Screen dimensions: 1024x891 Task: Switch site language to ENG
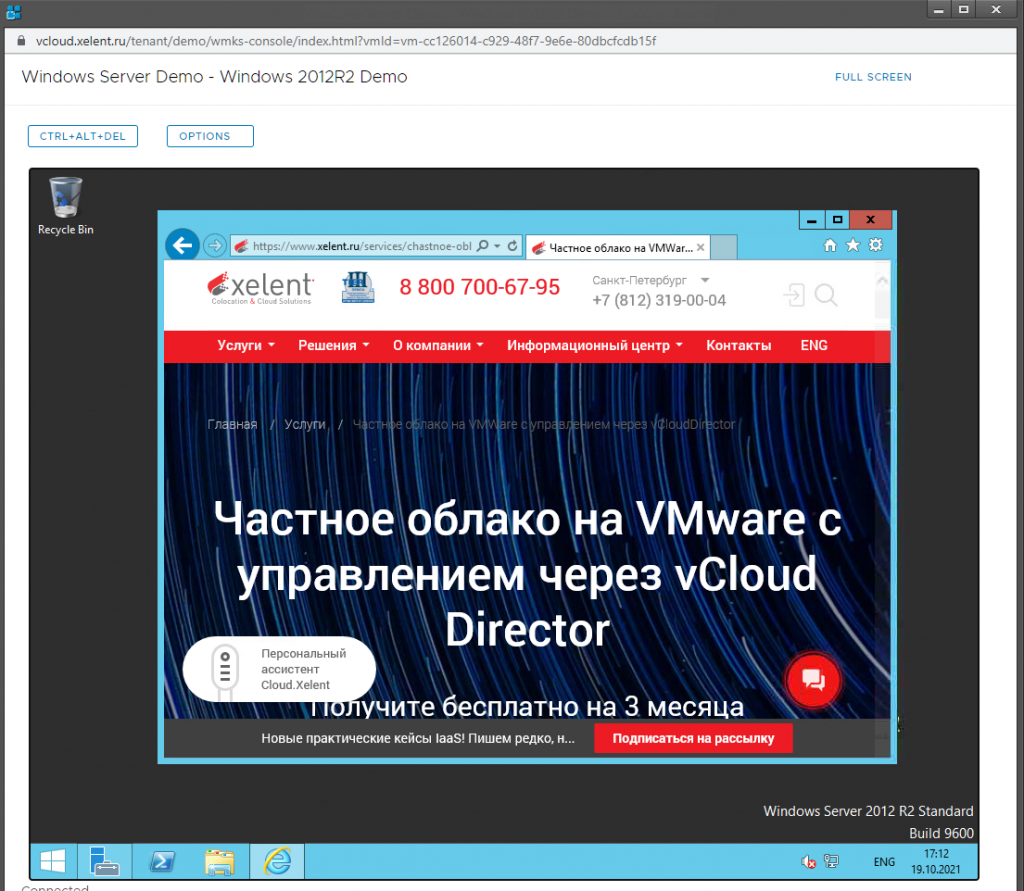814,346
